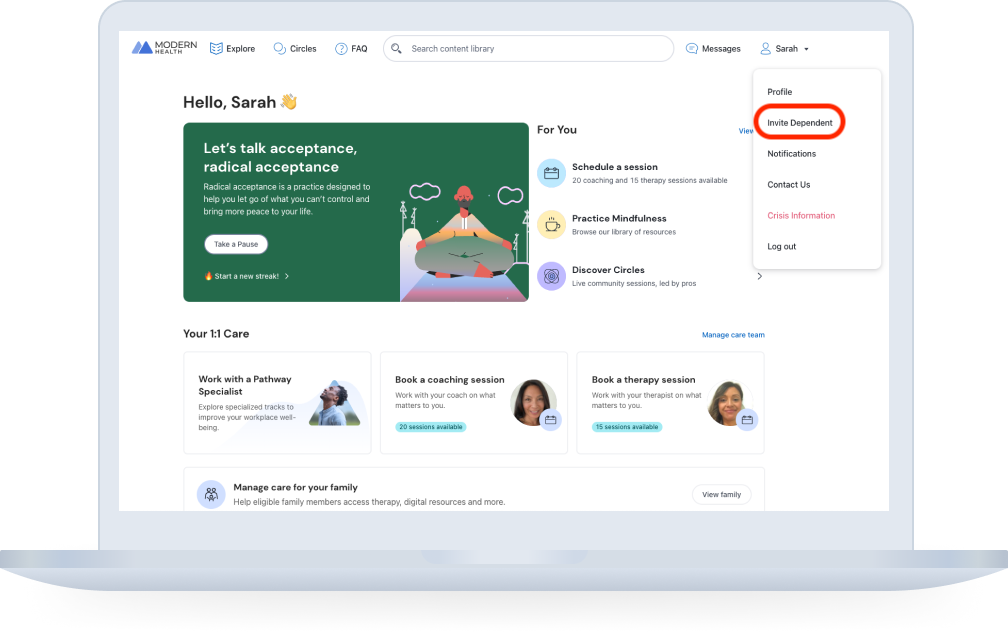Click the Sarah user profile icon
Viewport: 1008px width, 635px height.
coord(765,49)
